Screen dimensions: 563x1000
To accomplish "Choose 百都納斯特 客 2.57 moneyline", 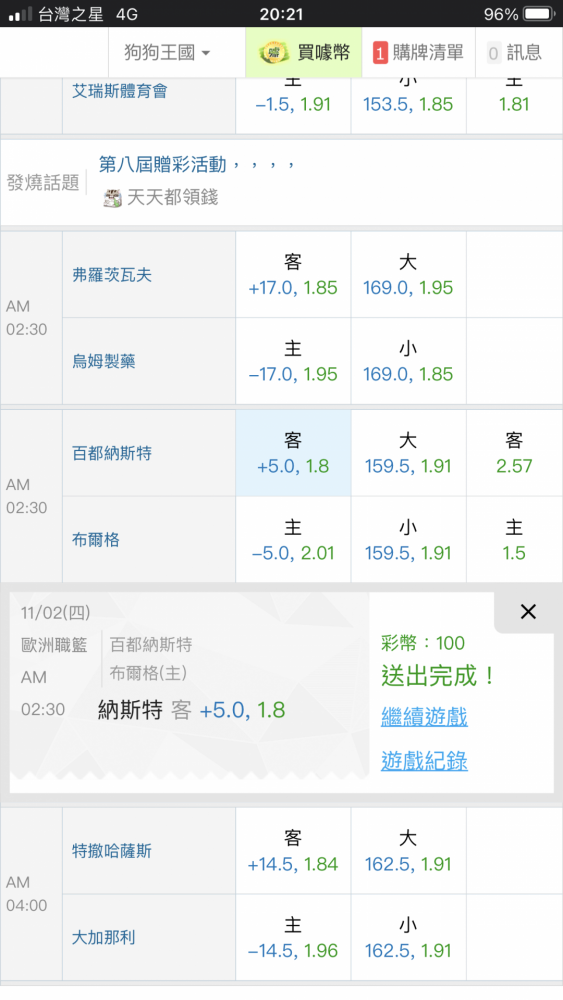I will (x=514, y=453).
